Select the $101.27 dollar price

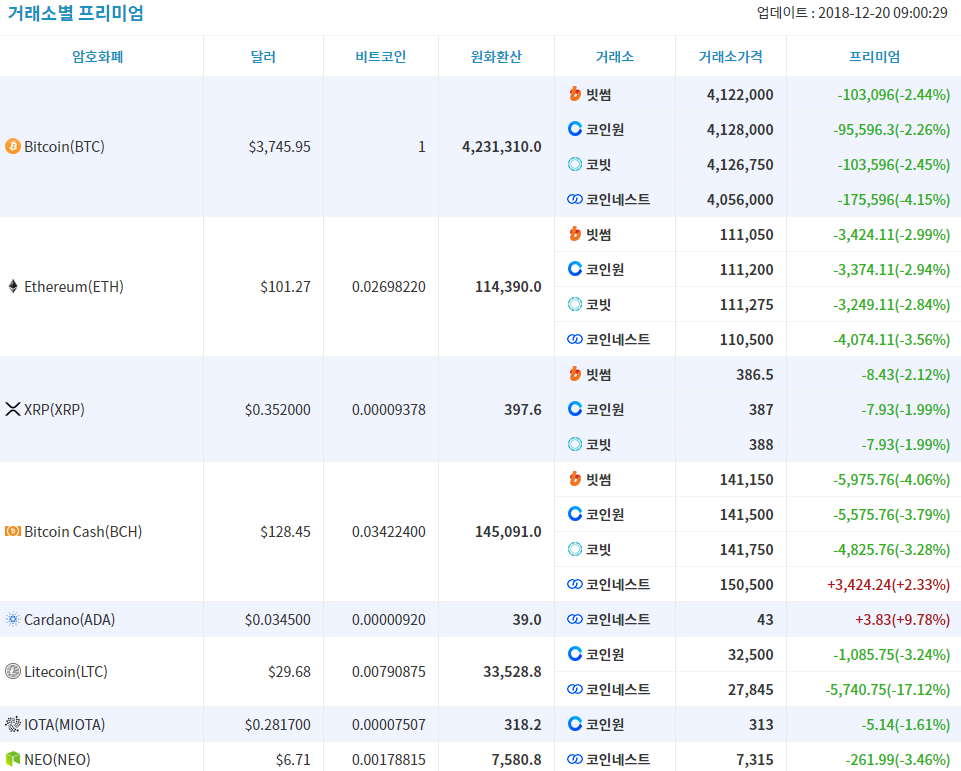click(285, 286)
